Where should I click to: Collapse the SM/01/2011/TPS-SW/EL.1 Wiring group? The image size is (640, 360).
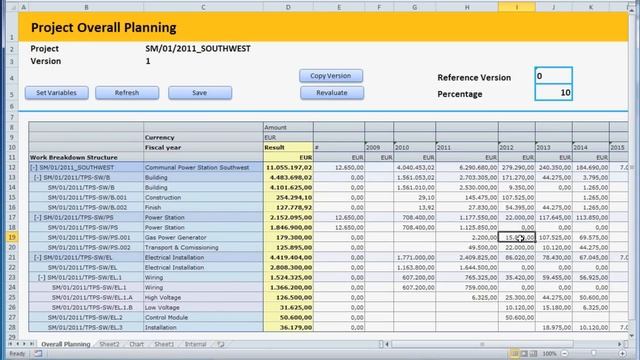(x=42, y=278)
